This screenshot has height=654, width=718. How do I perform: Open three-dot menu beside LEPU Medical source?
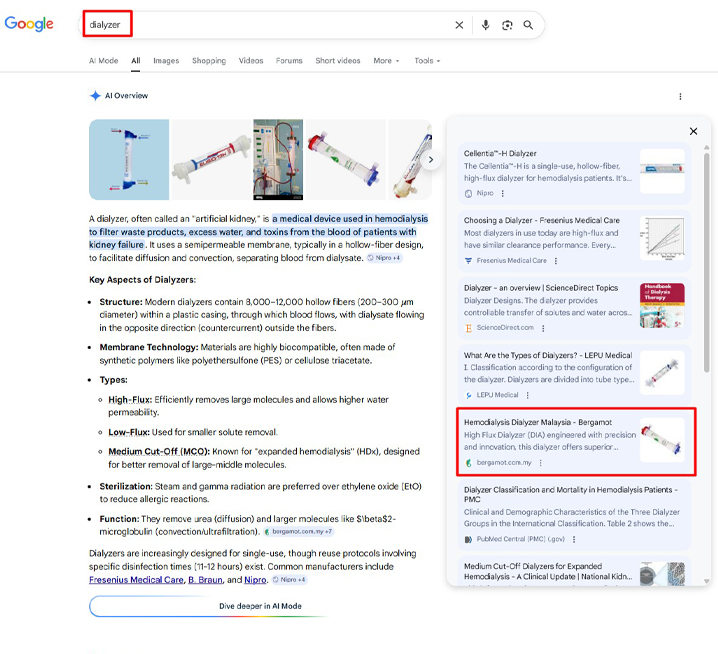(x=528, y=395)
